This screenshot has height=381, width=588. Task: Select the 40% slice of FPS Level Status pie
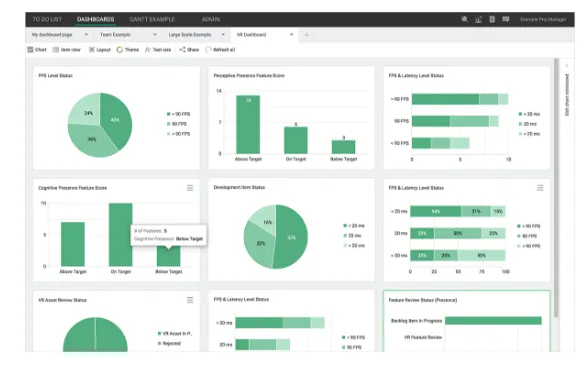[116, 120]
